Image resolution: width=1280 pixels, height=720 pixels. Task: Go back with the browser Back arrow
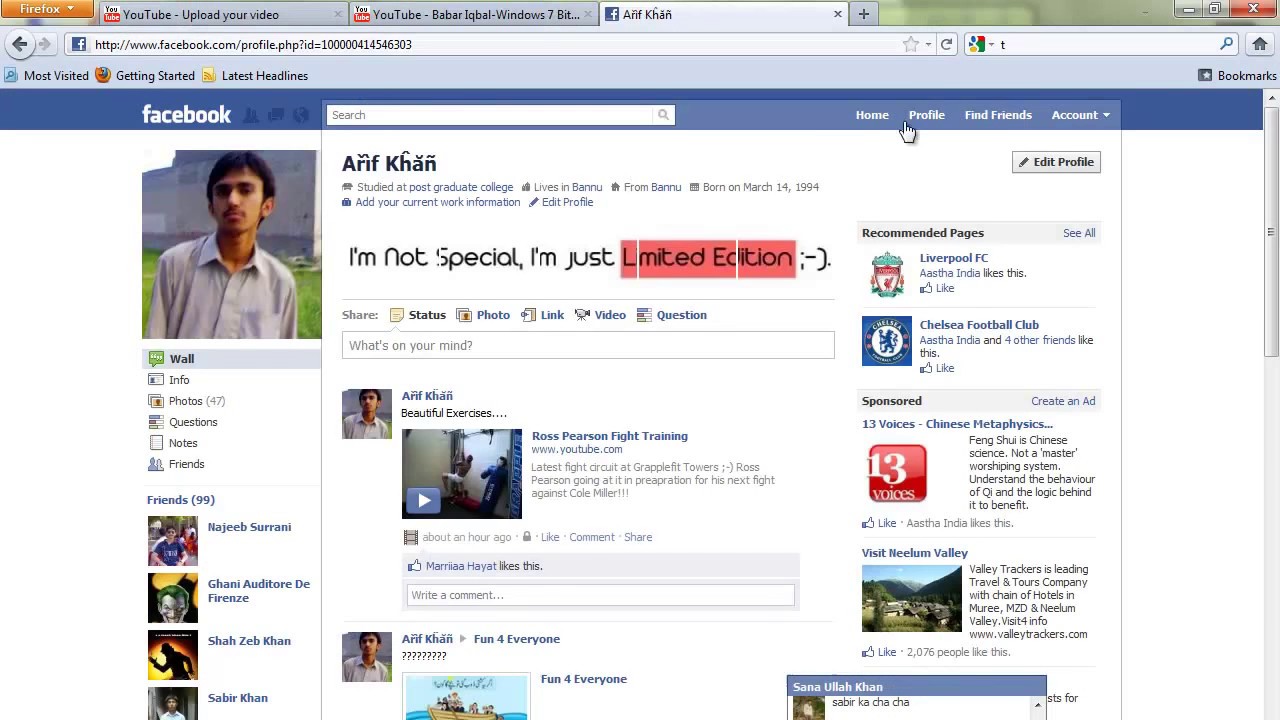(20, 44)
